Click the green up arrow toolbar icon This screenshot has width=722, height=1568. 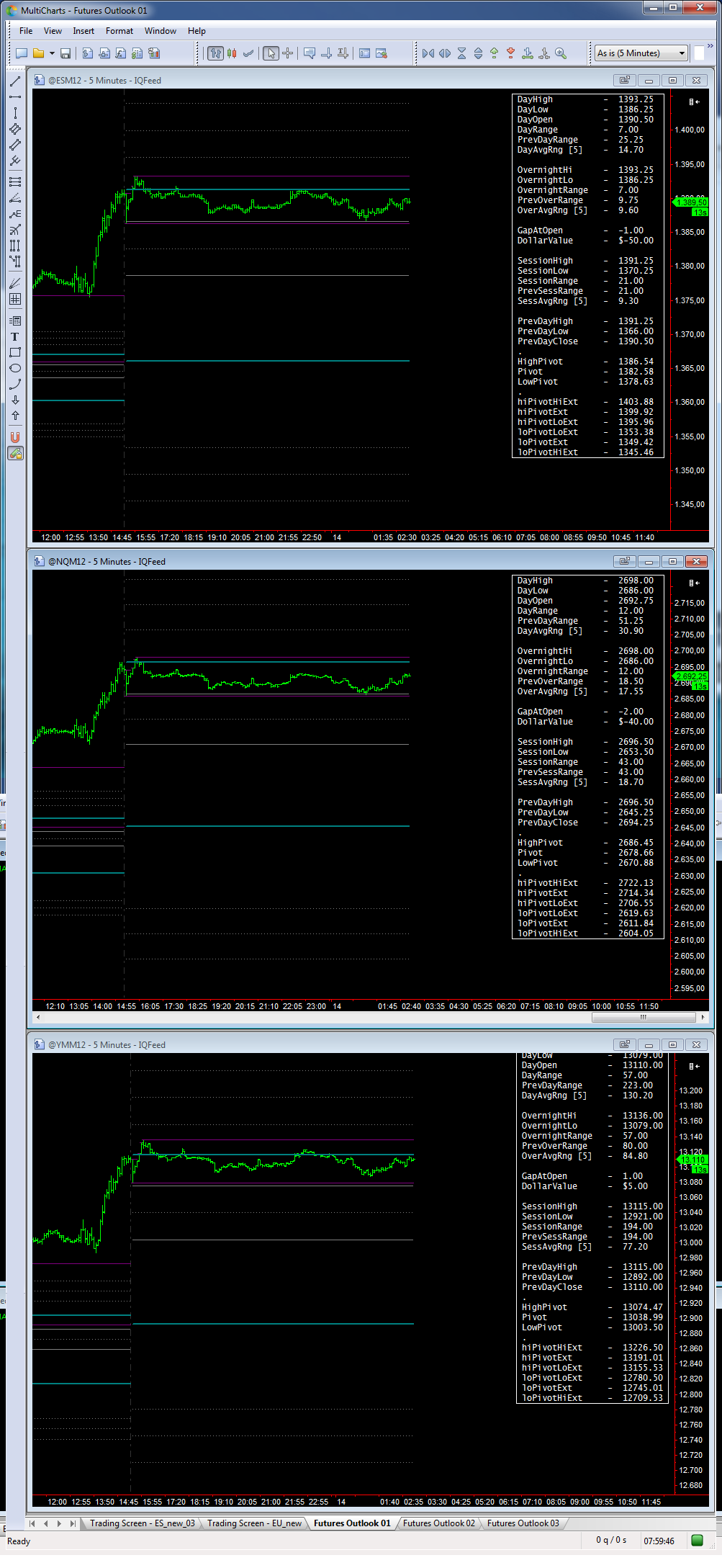495,53
